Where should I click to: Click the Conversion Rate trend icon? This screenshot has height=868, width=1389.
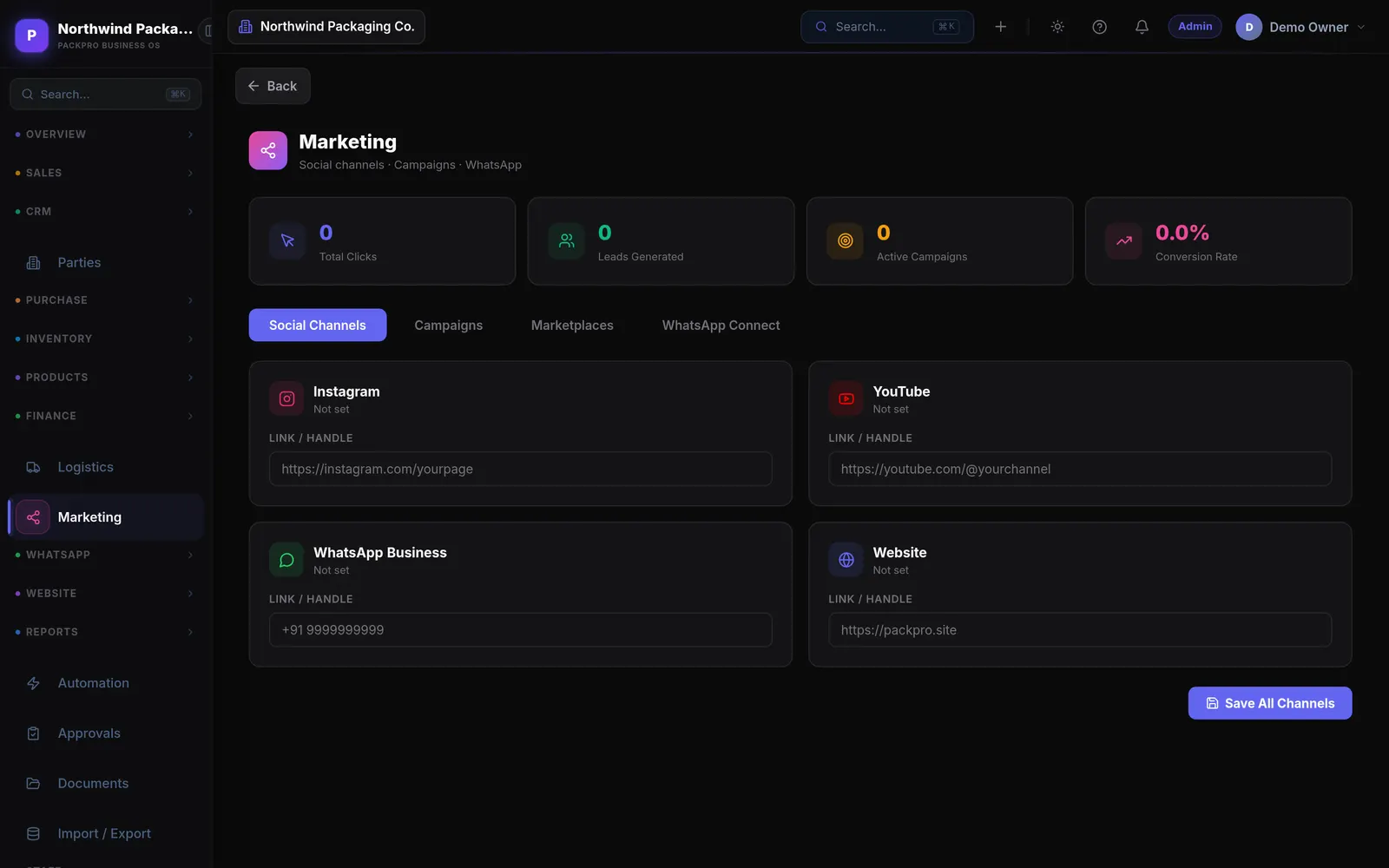[x=1123, y=240]
